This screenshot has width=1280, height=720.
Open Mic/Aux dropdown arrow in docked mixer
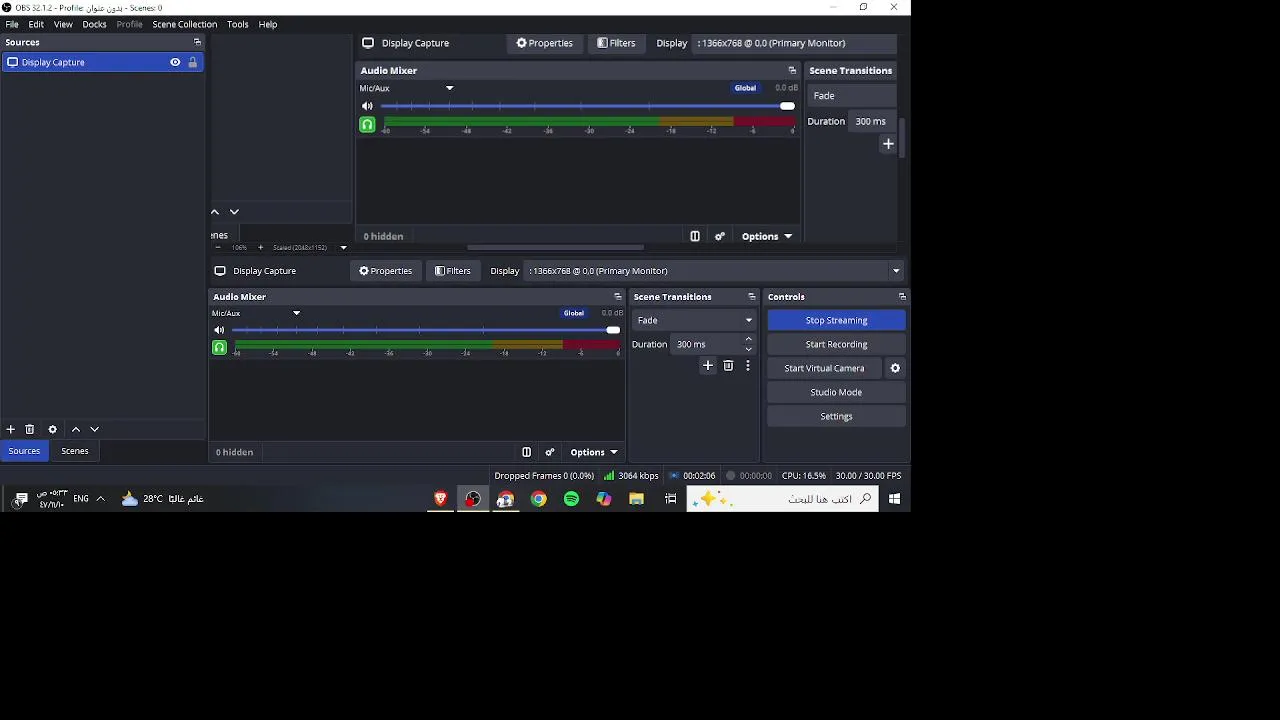click(x=297, y=313)
